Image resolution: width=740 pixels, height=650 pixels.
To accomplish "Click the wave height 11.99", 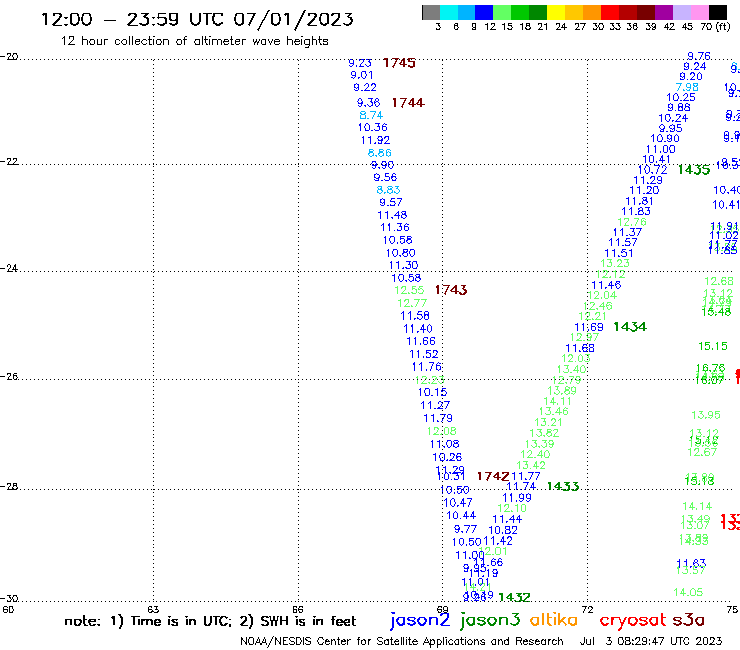I will [x=517, y=498].
